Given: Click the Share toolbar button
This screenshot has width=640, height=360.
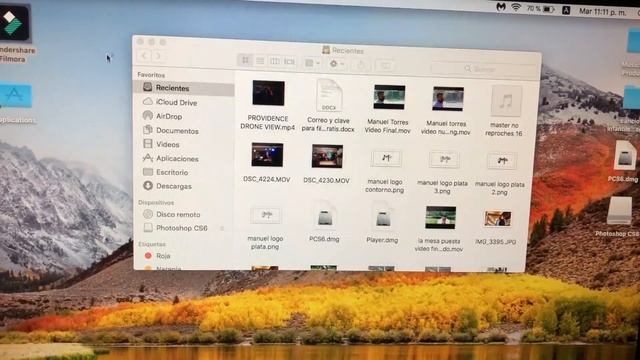Looking at the screenshot, I should (x=361, y=64).
